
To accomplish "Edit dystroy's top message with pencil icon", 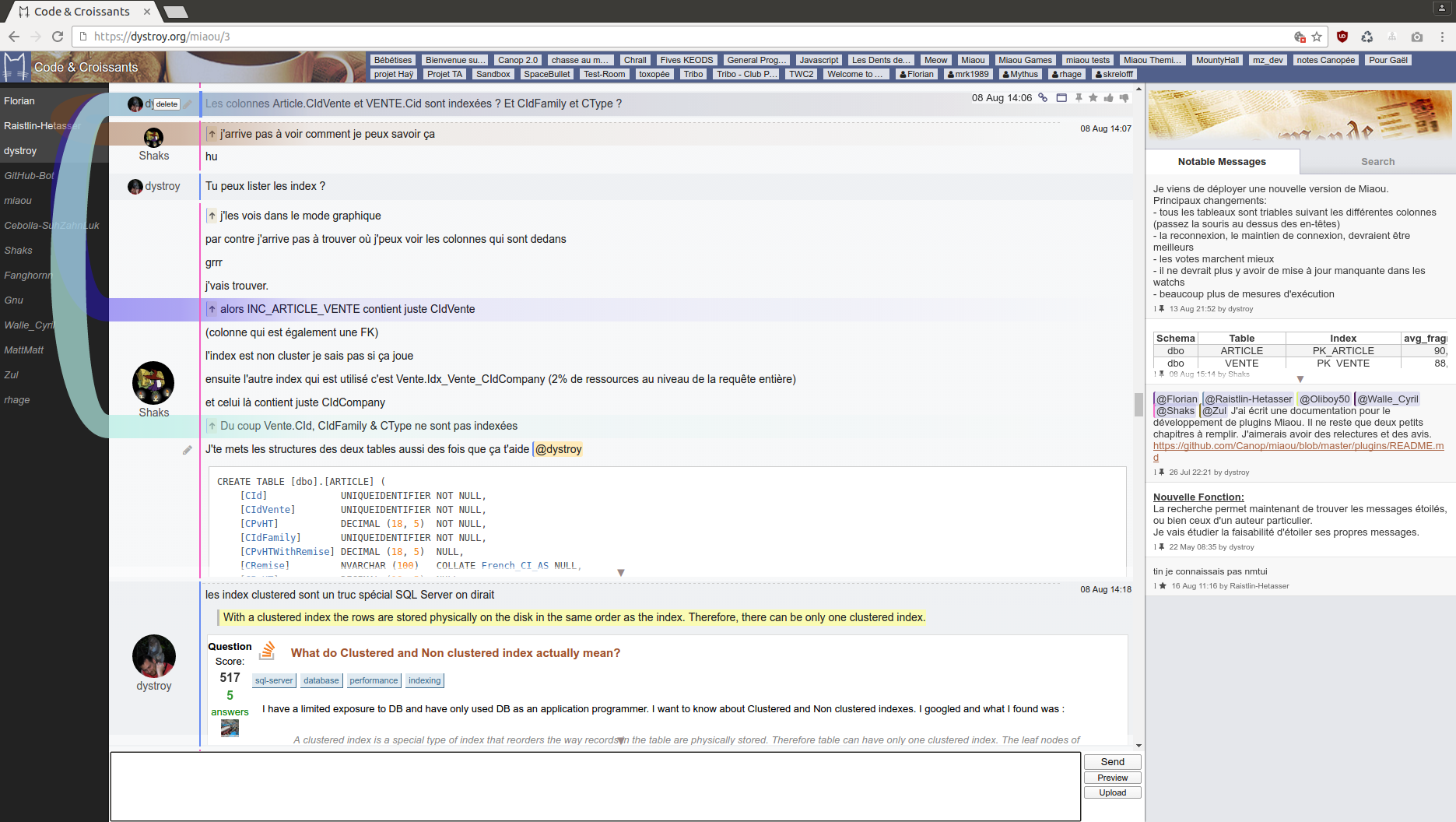I will click(188, 104).
